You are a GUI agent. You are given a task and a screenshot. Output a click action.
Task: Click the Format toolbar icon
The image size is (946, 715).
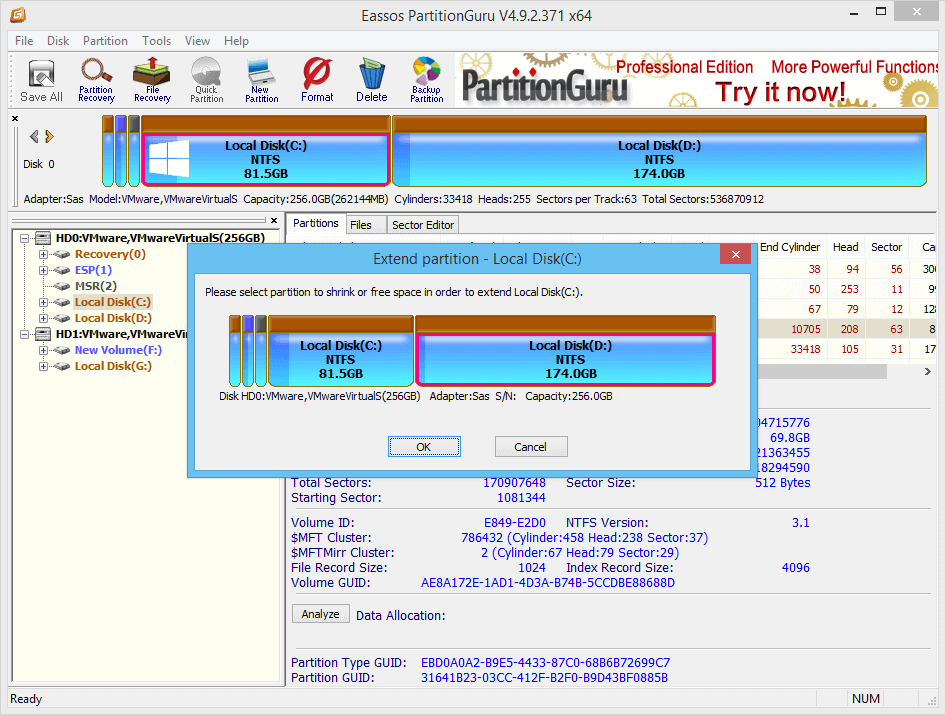pos(317,80)
